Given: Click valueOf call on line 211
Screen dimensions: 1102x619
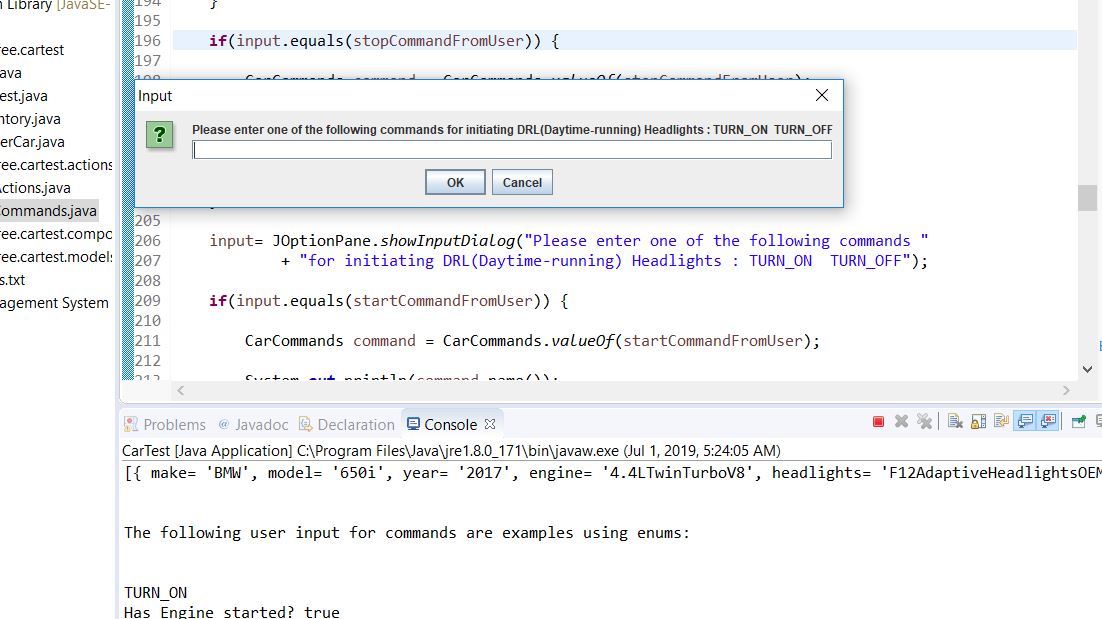Looking at the screenshot, I should click(583, 341).
